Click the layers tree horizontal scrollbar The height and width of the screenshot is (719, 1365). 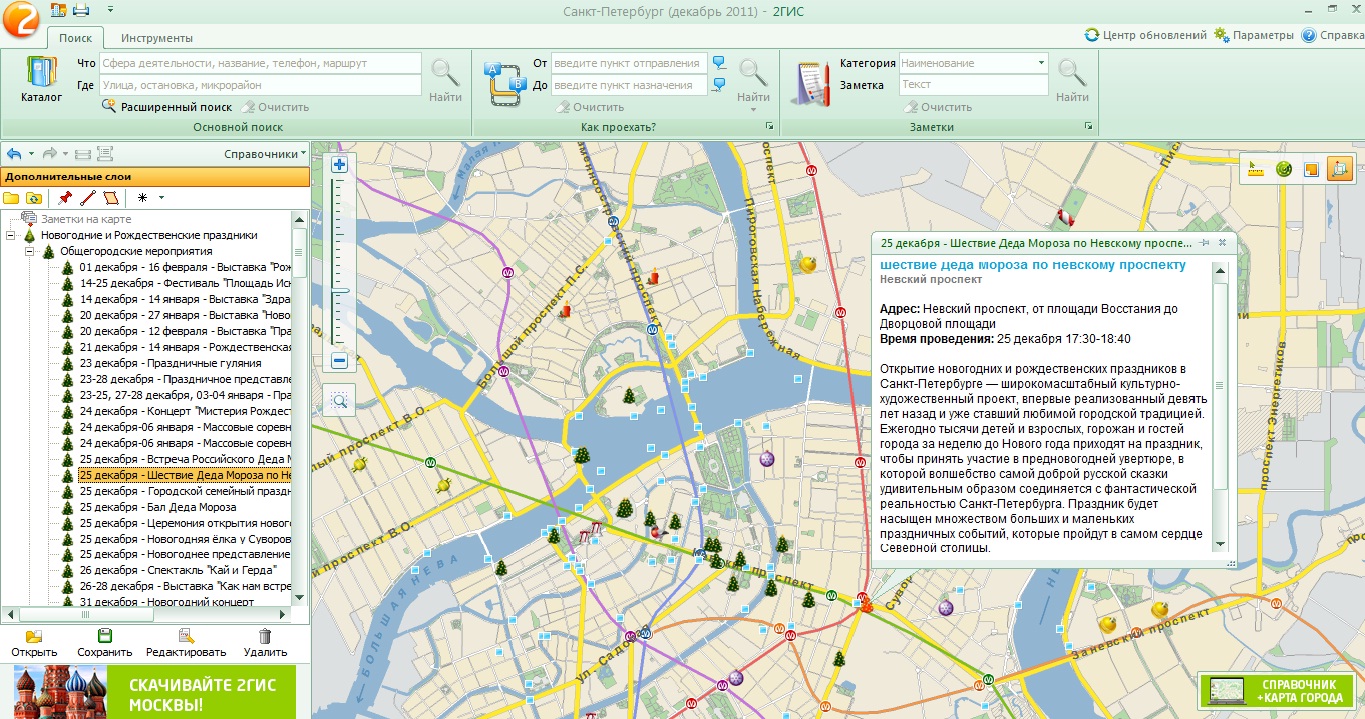pyautogui.click(x=147, y=613)
